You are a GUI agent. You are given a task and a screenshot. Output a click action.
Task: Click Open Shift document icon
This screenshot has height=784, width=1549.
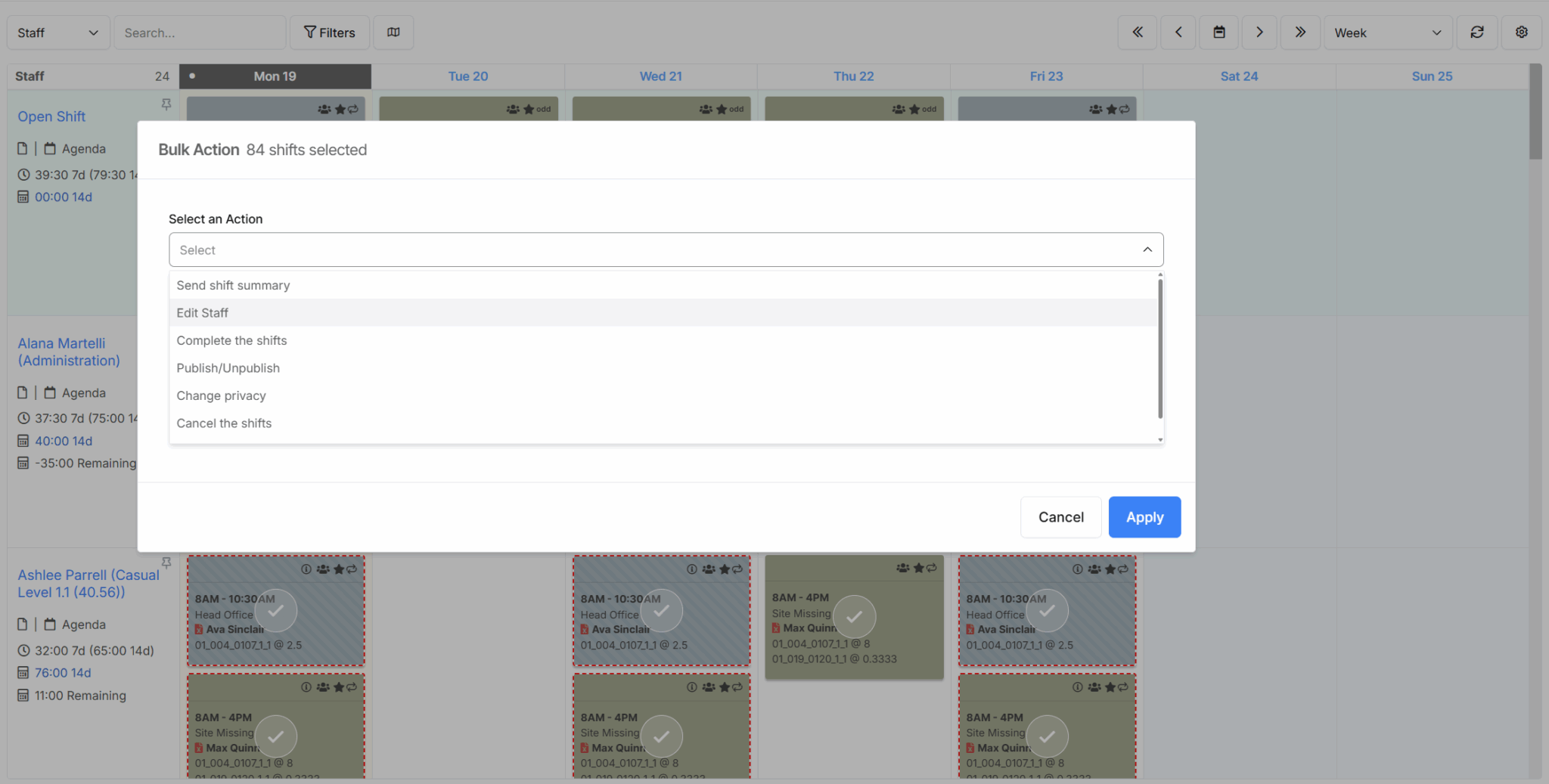tap(23, 148)
